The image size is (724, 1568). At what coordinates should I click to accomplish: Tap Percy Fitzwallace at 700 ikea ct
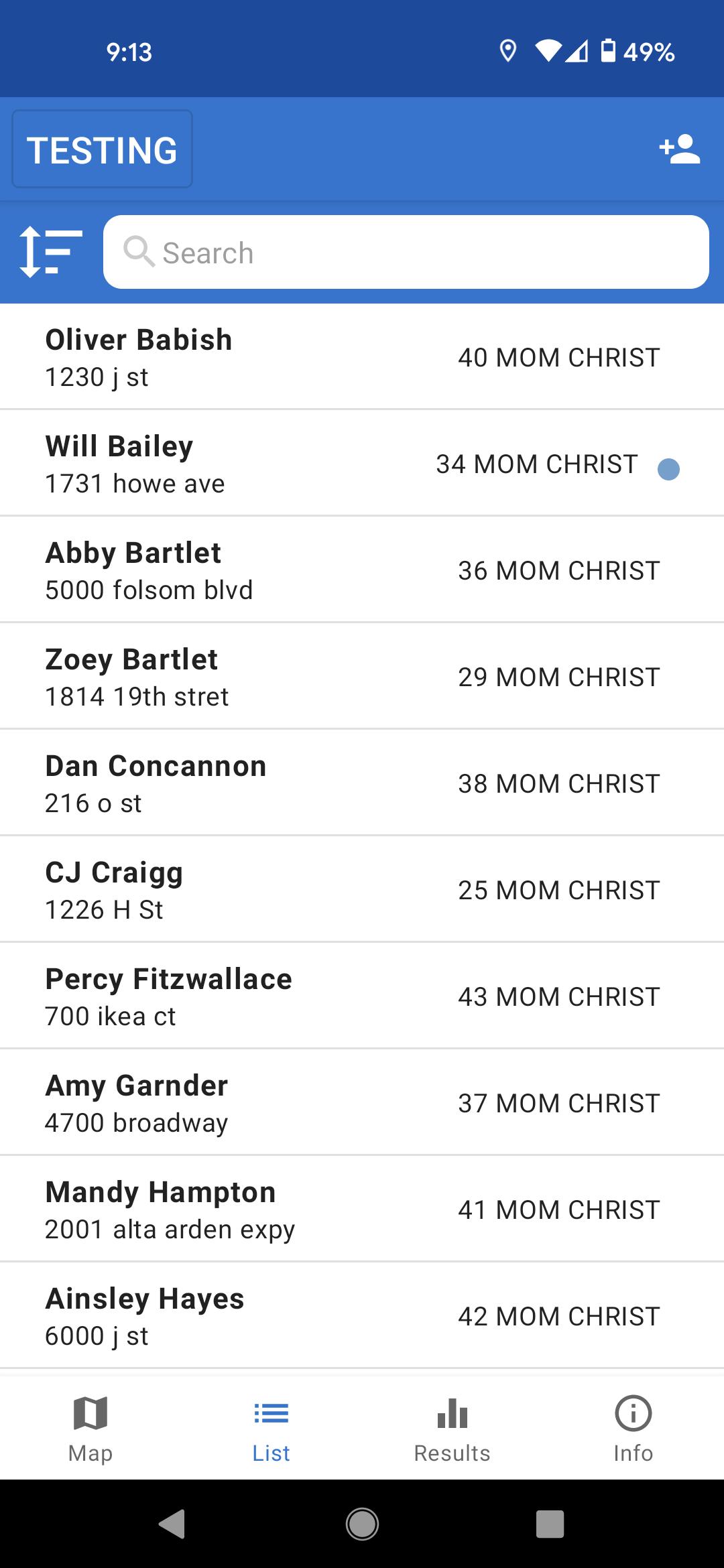[362, 996]
